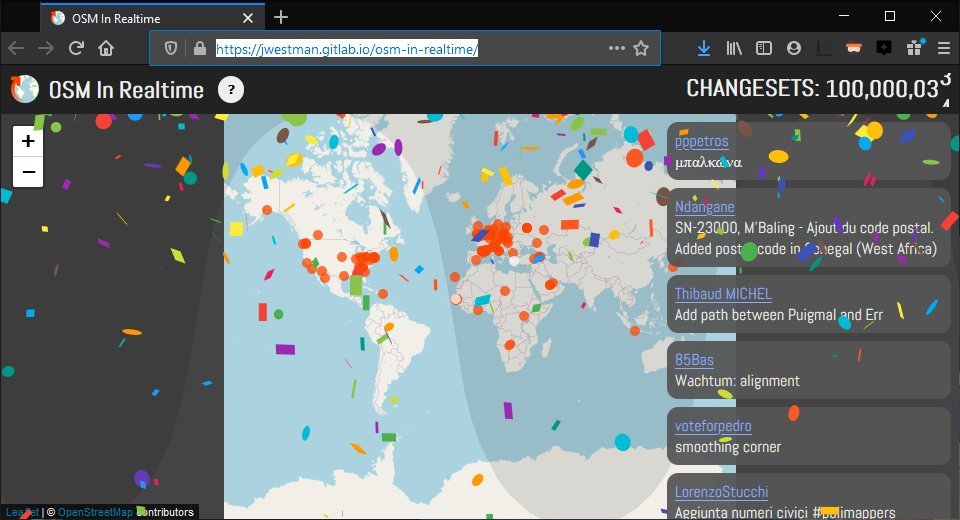Select the OSM In Realtime tab
Image resolution: width=960 pixels, height=520 pixels.
[153, 18]
